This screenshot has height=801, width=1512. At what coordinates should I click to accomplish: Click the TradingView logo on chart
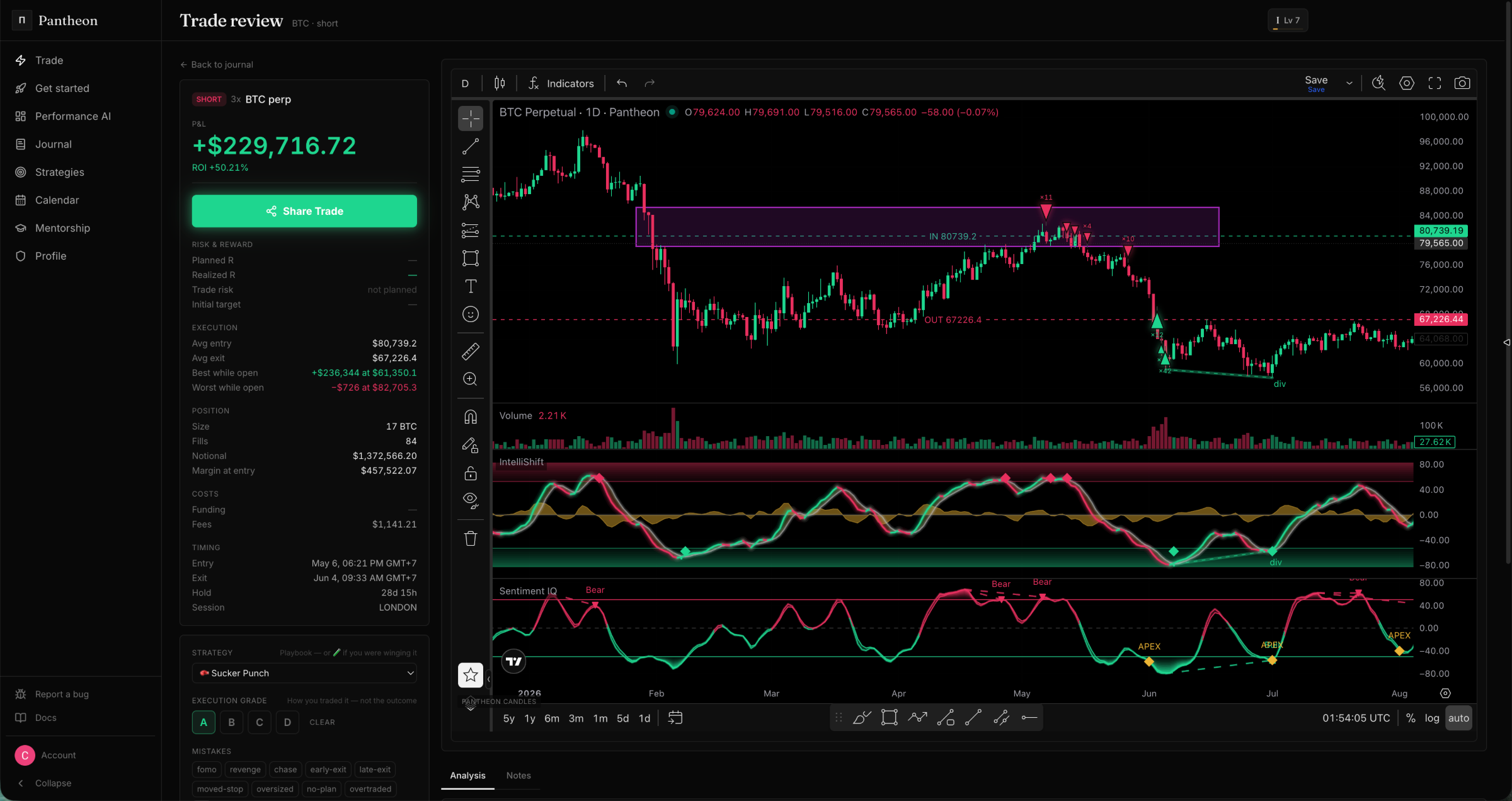pos(513,661)
